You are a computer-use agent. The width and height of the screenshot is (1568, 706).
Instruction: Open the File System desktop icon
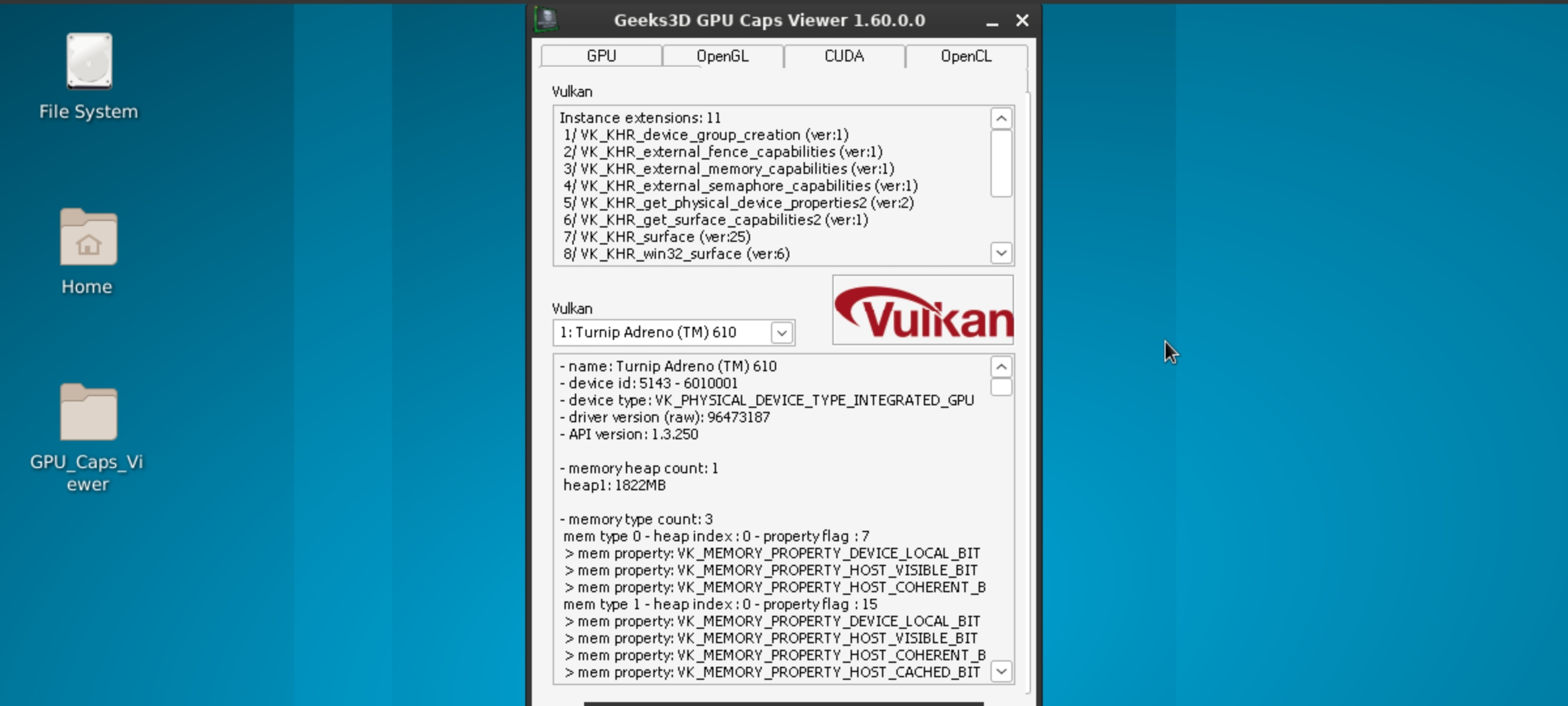click(x=88, y=62)
